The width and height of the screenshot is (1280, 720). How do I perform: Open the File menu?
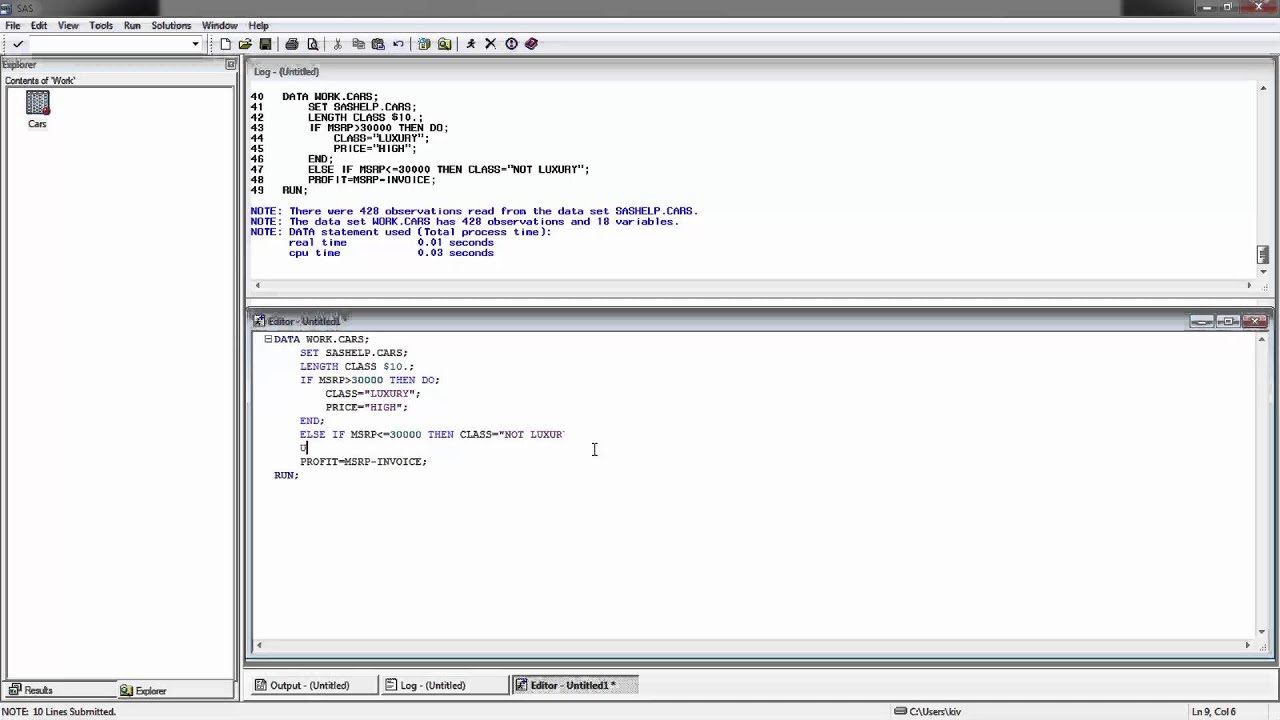tap(13, 25)
